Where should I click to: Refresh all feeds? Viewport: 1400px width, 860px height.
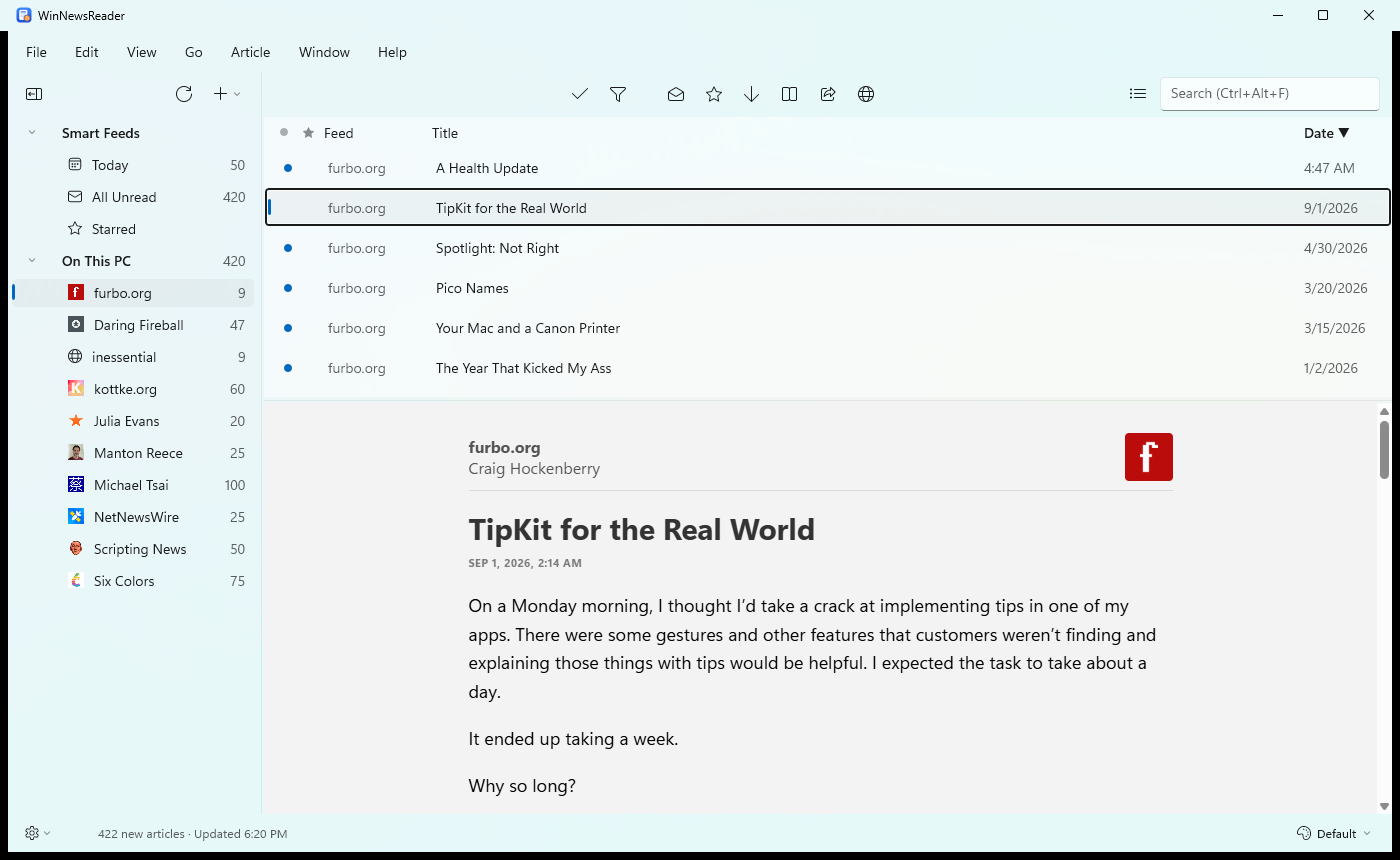pyautogui.click(x=184, y=94)
